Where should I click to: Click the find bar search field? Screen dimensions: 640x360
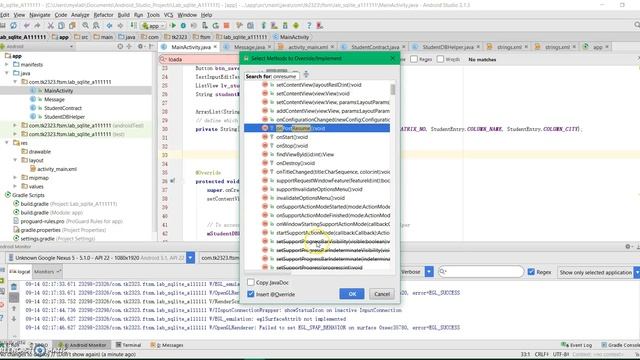coord(199,59)
